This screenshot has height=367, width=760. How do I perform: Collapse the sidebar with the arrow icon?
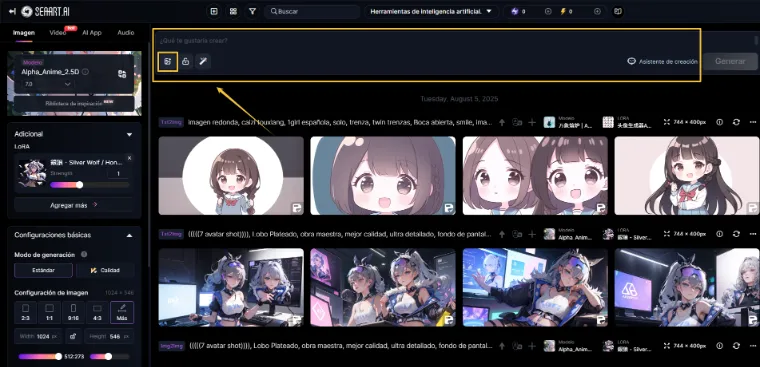(x=12, y=11)
